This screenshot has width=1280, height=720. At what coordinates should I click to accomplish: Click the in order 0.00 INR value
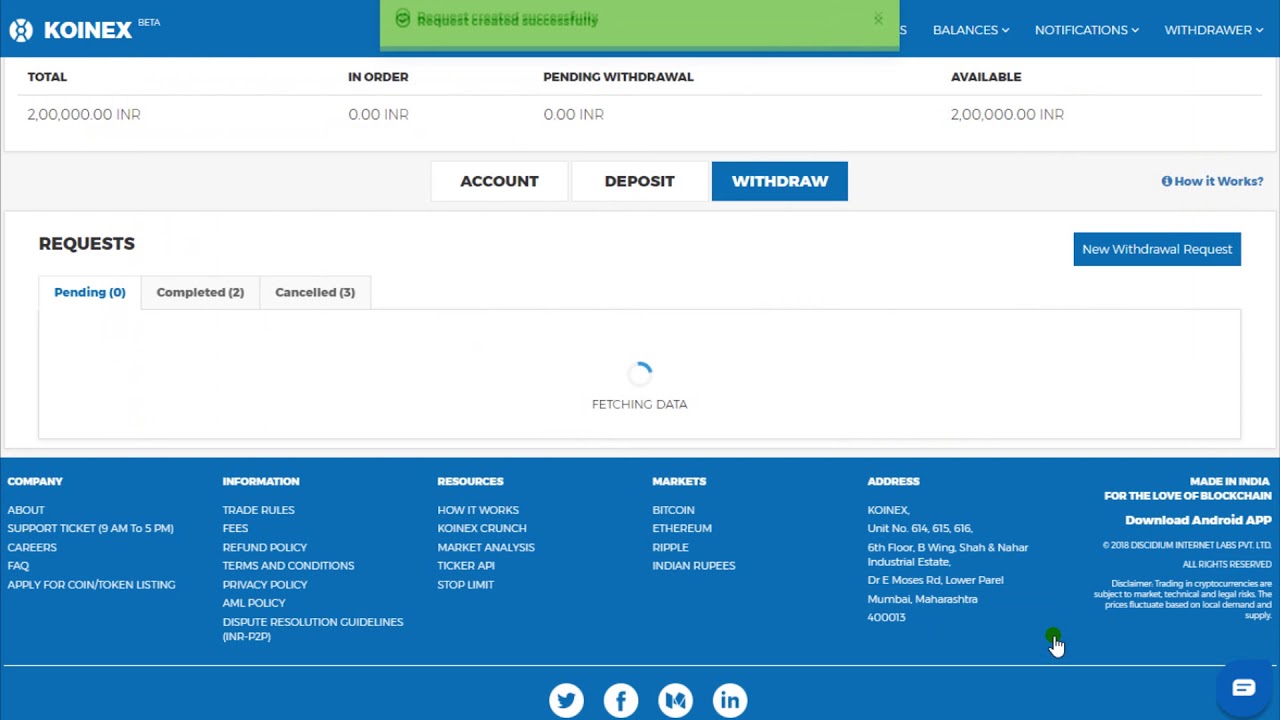378,114
